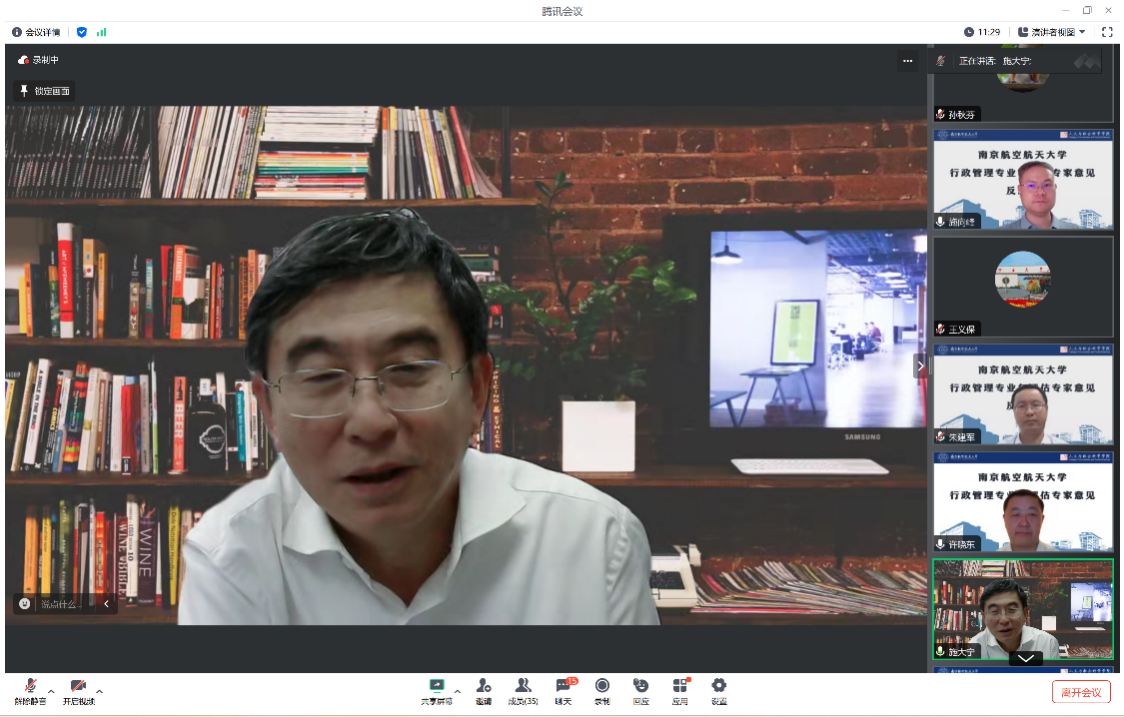Click the red leave meeting button
1124x717 pixels.
[x=1081, y=692]
